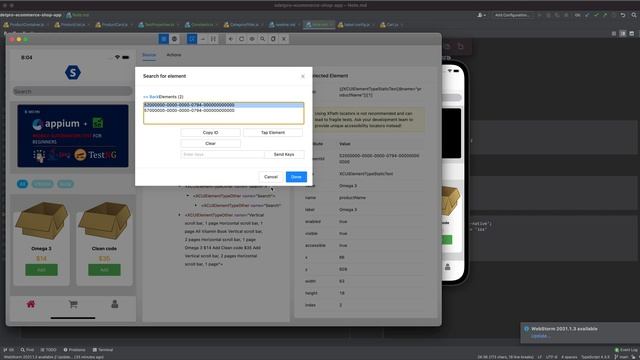Select the second category chip
The image size is (640, 360).
click(x=42, y=184)
